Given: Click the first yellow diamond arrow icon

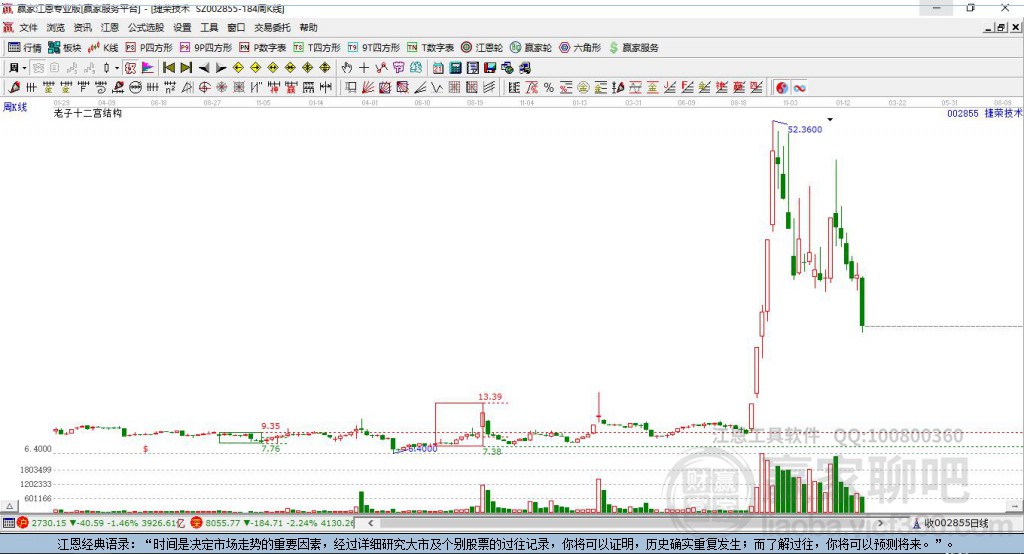Looking at the screenshot, I should [238, 68].
